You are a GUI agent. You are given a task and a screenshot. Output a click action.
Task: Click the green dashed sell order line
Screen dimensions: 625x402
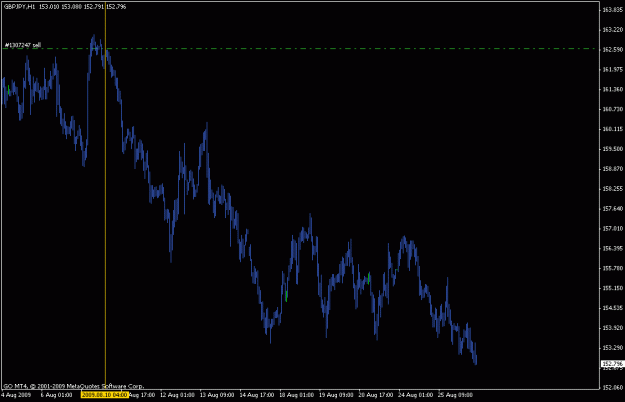[300, 49]
